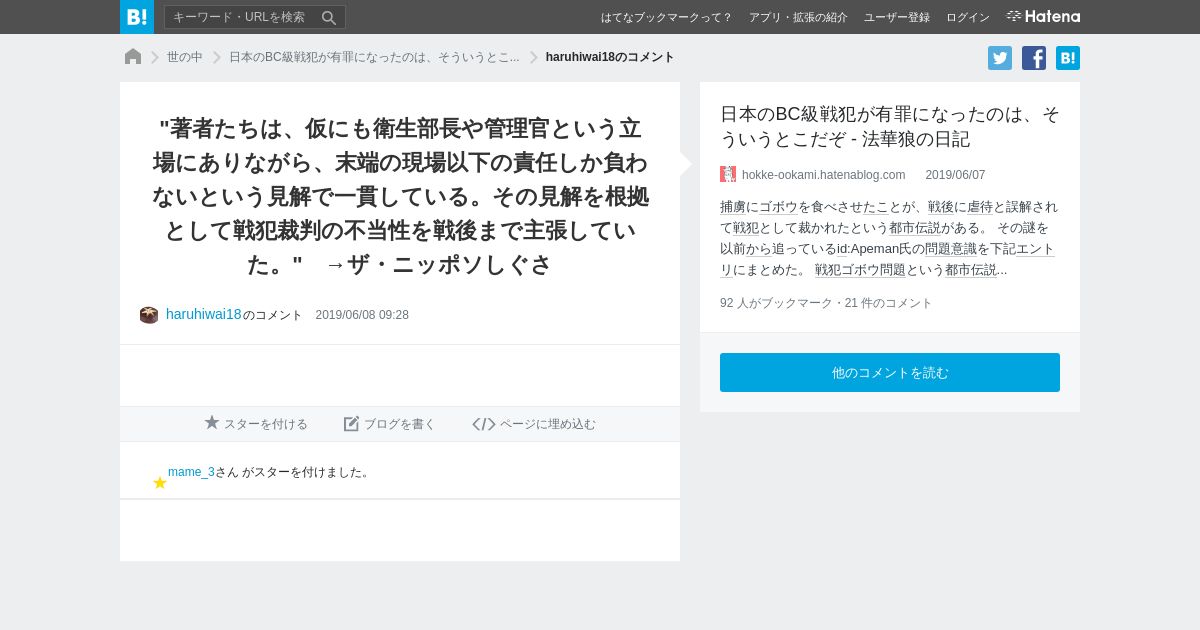1200x630 pixels.
Task: Share comment on Twitter
Action: [x=1000, y=58]
